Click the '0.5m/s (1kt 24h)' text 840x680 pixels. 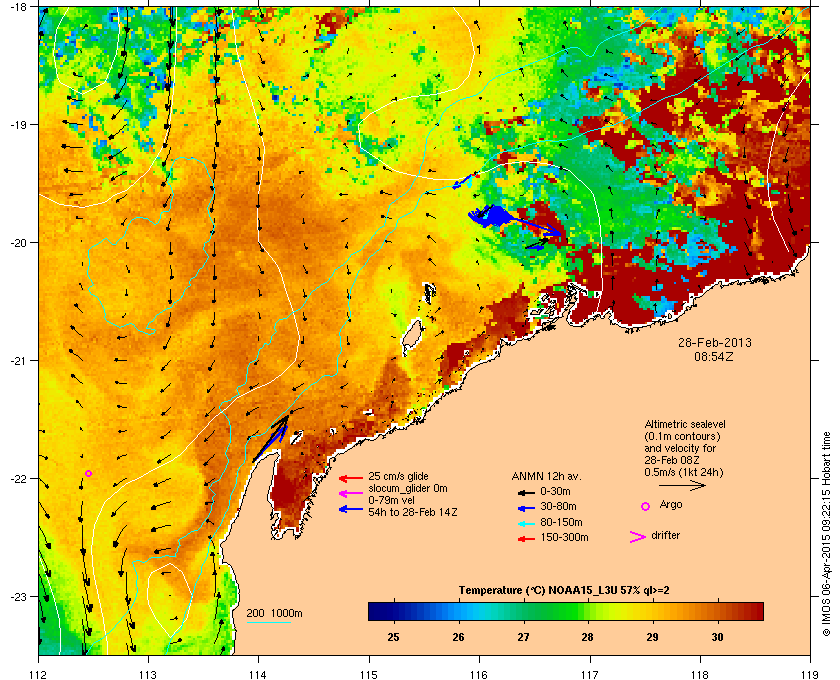tap(684, 472)
